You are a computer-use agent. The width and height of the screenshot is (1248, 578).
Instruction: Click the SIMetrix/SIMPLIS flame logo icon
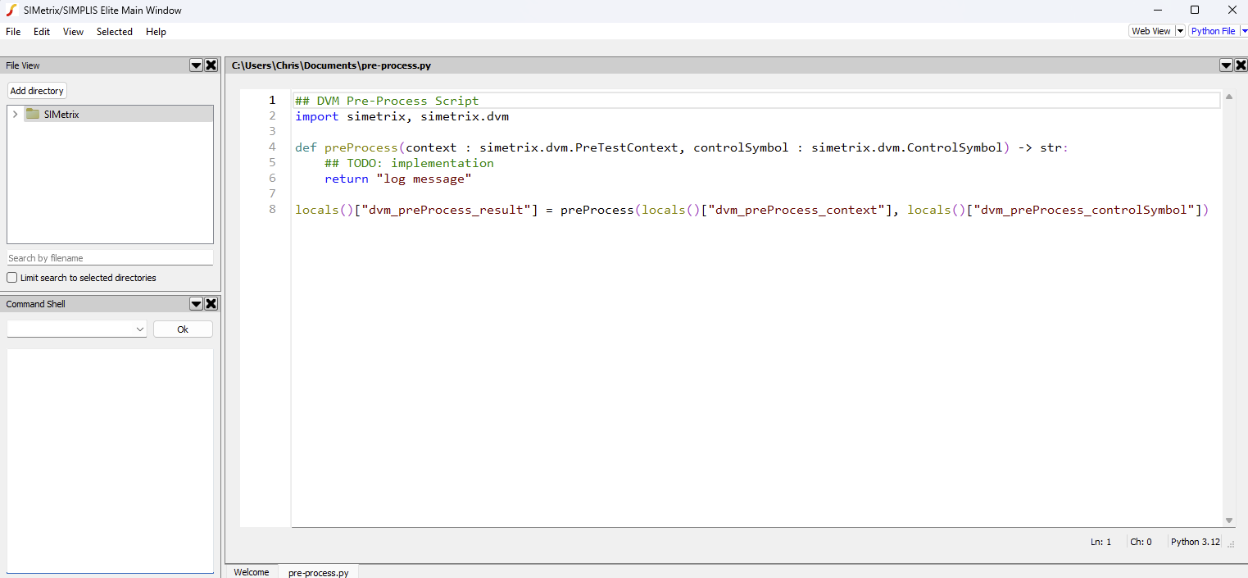click(x=10, y=10)
